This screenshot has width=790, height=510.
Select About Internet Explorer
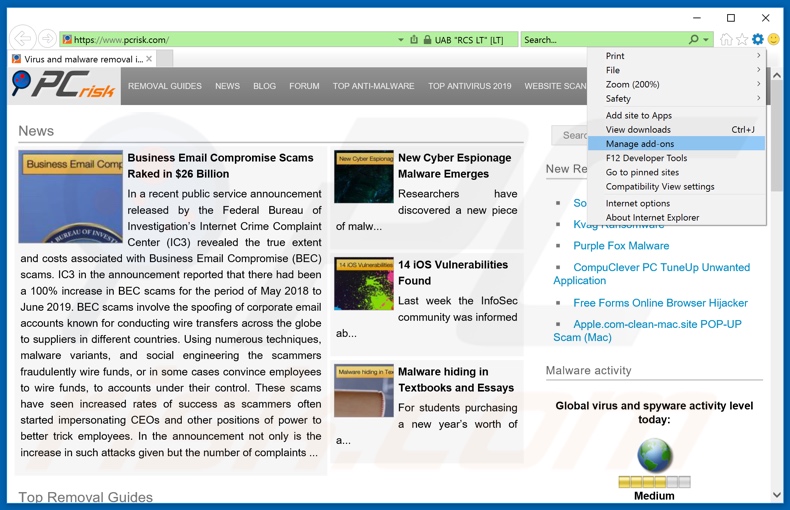coord(677,217)
